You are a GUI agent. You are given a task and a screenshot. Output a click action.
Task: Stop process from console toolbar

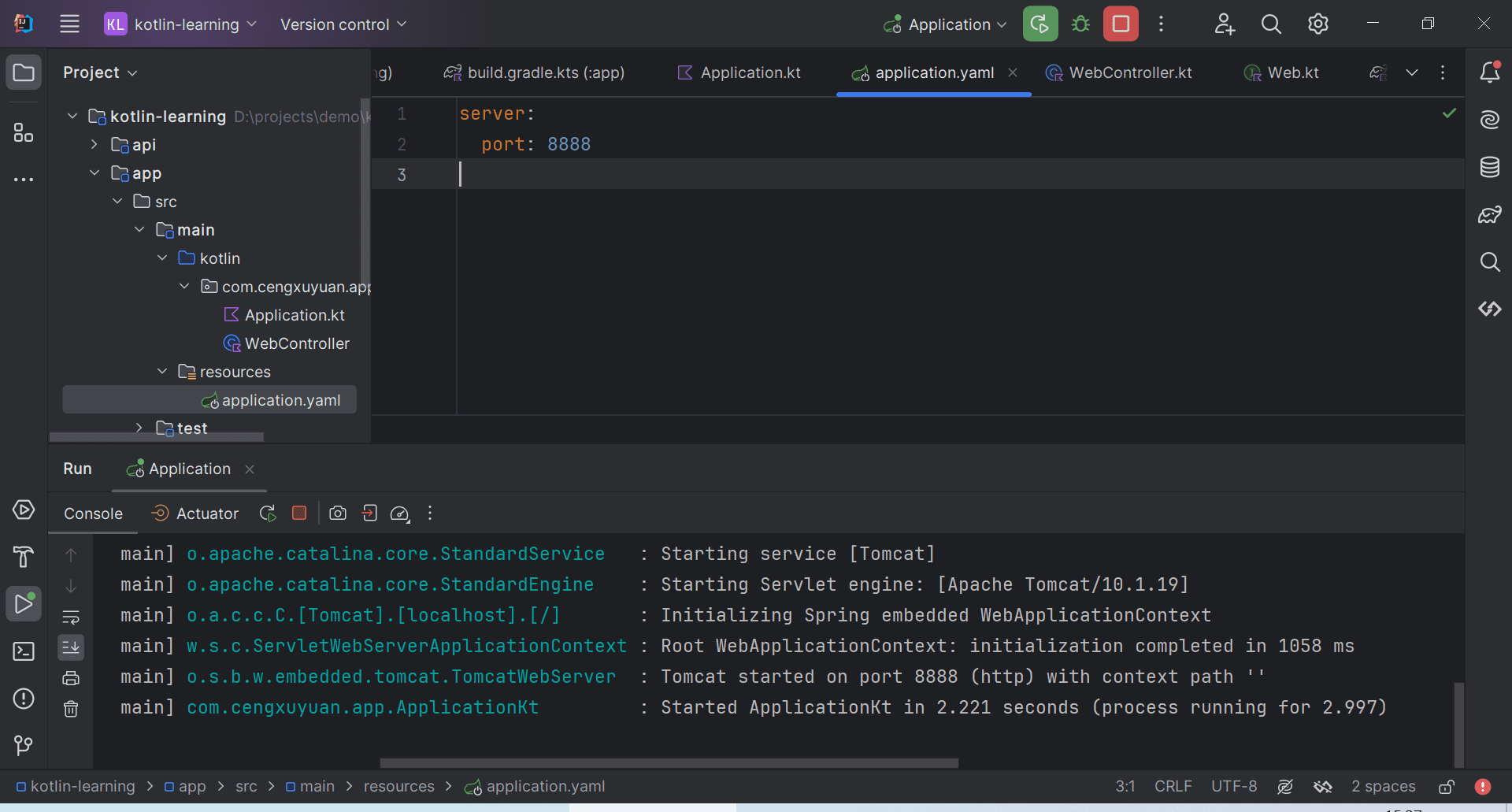[299, 514]
